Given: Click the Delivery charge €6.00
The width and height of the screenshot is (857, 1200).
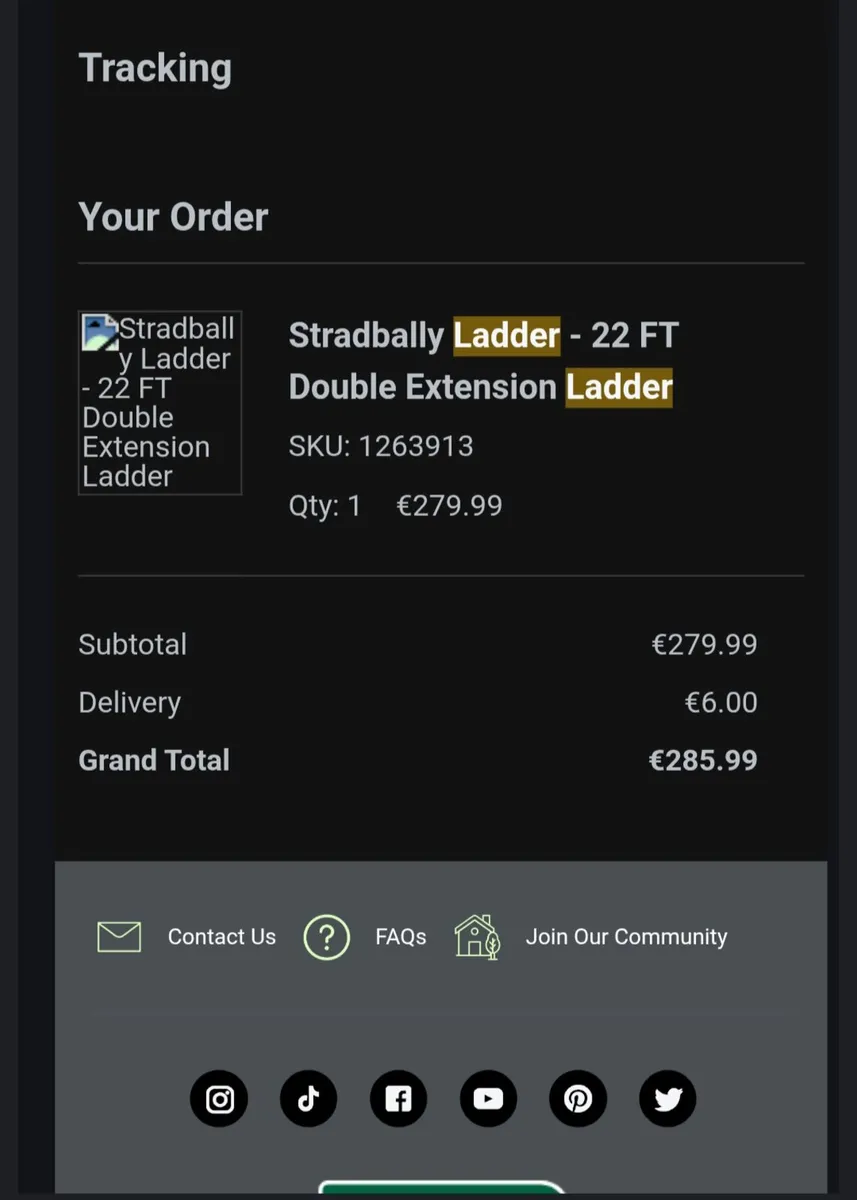Looking at the screenshot, I should coord(720,702).
